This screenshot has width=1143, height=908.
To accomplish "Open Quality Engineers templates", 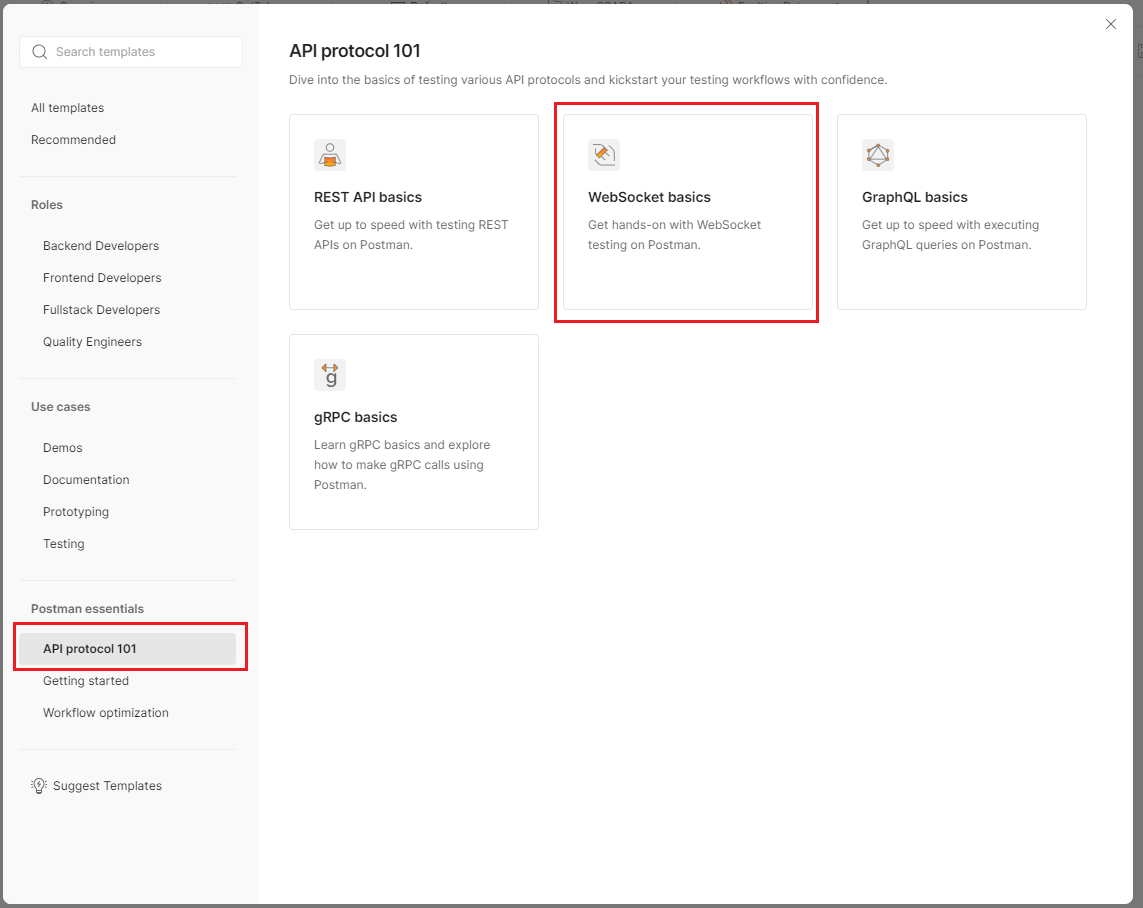I will click(x=92, y=342).
